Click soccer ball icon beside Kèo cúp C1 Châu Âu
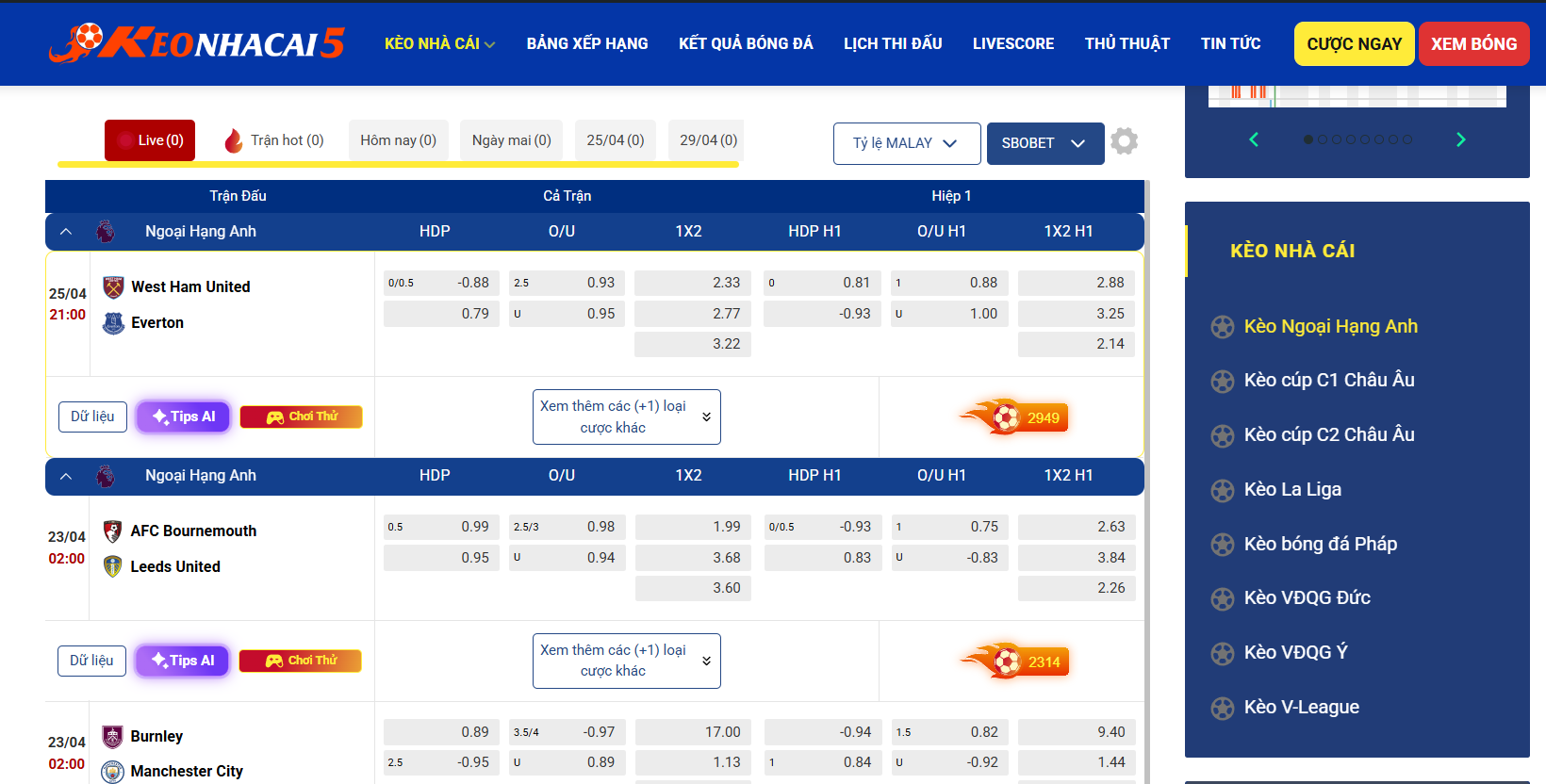 coord(1223,381)
